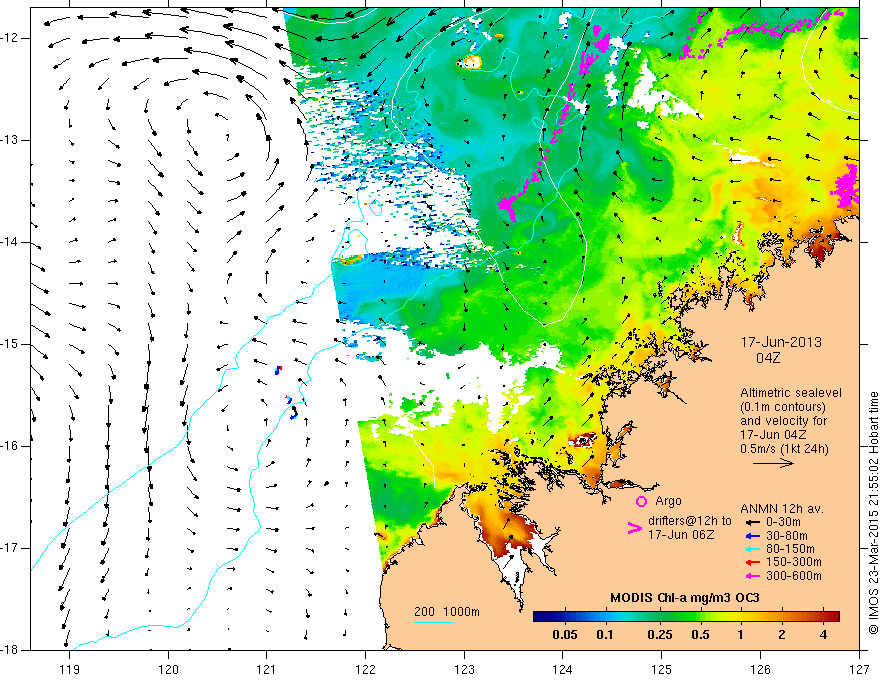This screenshot has height=680, width=880.
Task: Click the colorbar tick label '4'
Action: pos(823,635)
